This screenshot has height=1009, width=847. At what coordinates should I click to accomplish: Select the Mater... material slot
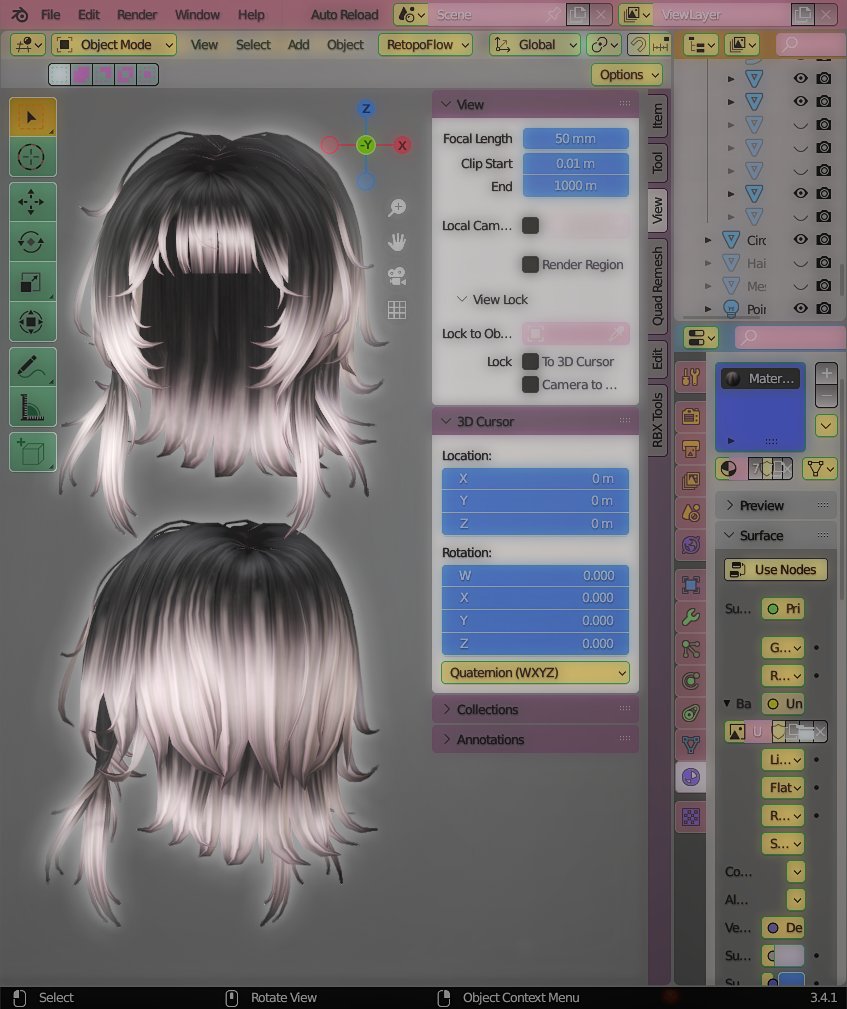(761, 379)
